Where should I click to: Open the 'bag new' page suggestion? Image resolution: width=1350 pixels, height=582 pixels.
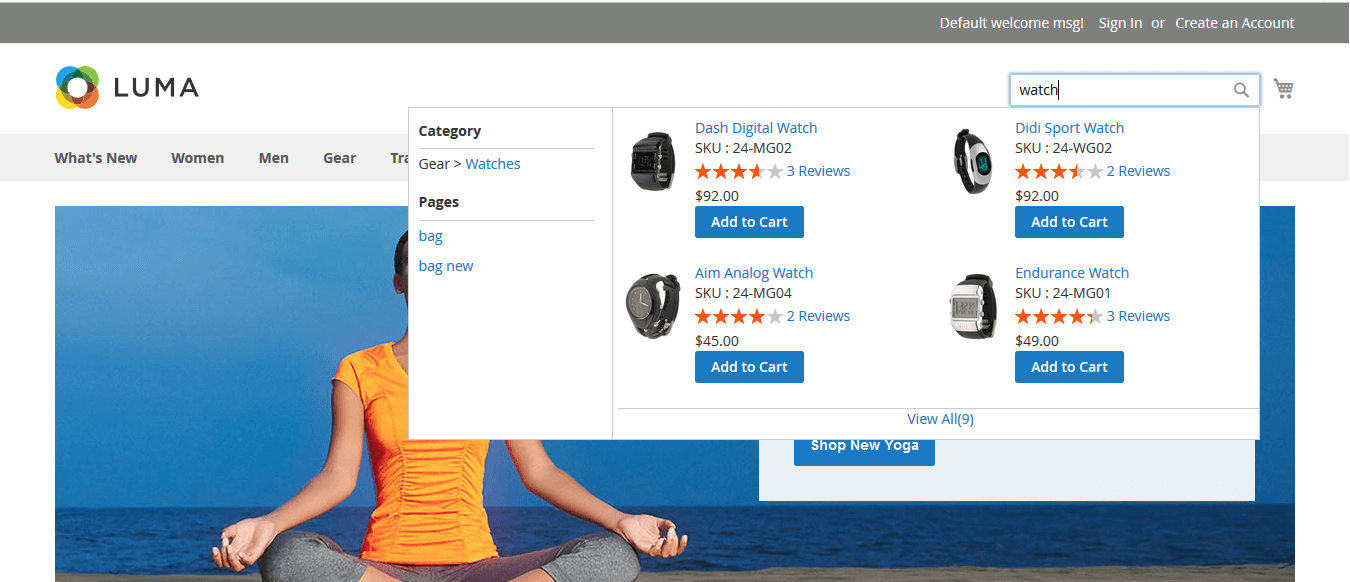[x=446, y=266]
